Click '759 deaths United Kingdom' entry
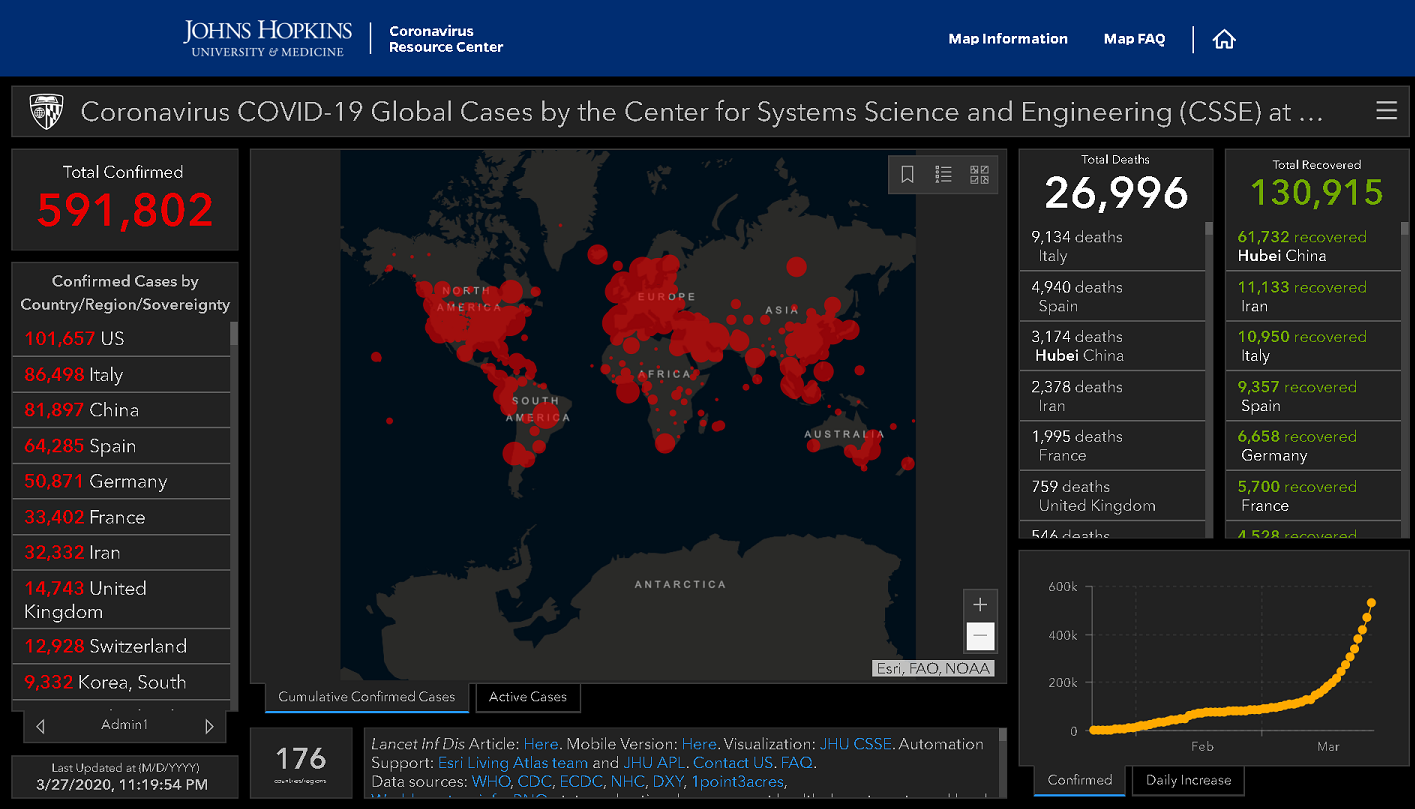 [x=1111, y=496]
